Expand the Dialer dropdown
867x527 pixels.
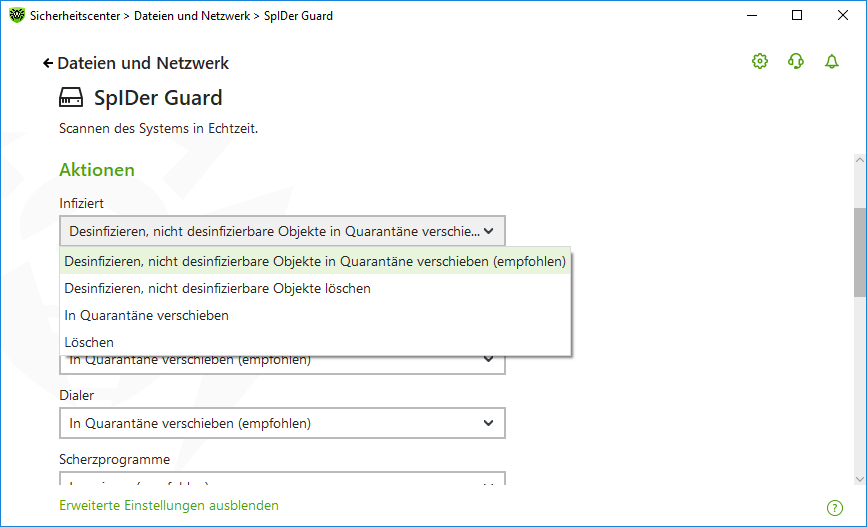pyautogui.click(x=282, y=423)
